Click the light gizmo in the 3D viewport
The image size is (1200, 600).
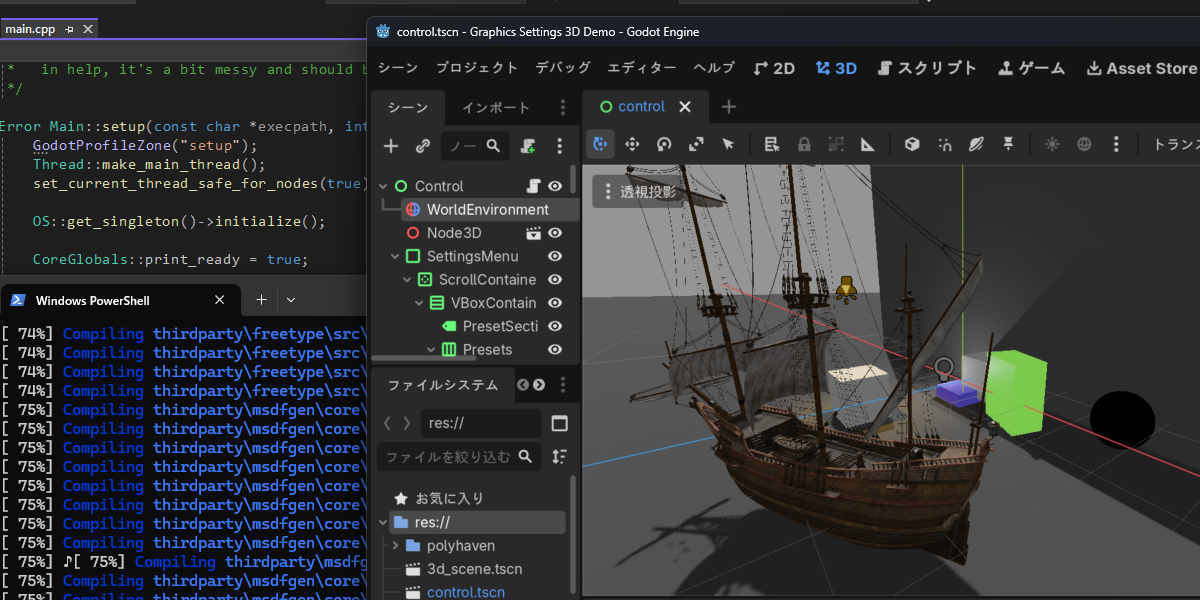[x=847, y=289]
